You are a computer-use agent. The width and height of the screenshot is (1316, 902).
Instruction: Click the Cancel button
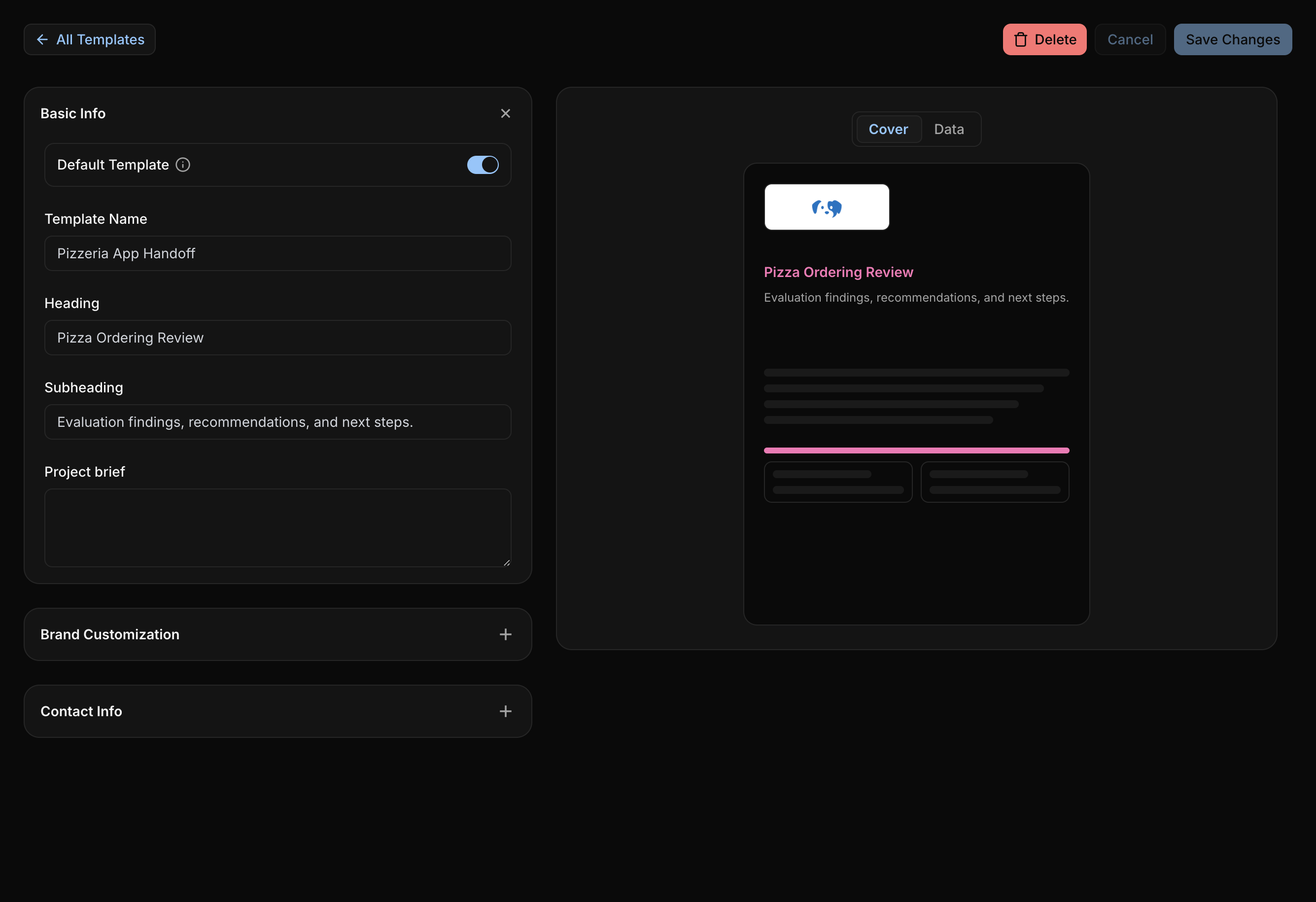[1130, 39]
